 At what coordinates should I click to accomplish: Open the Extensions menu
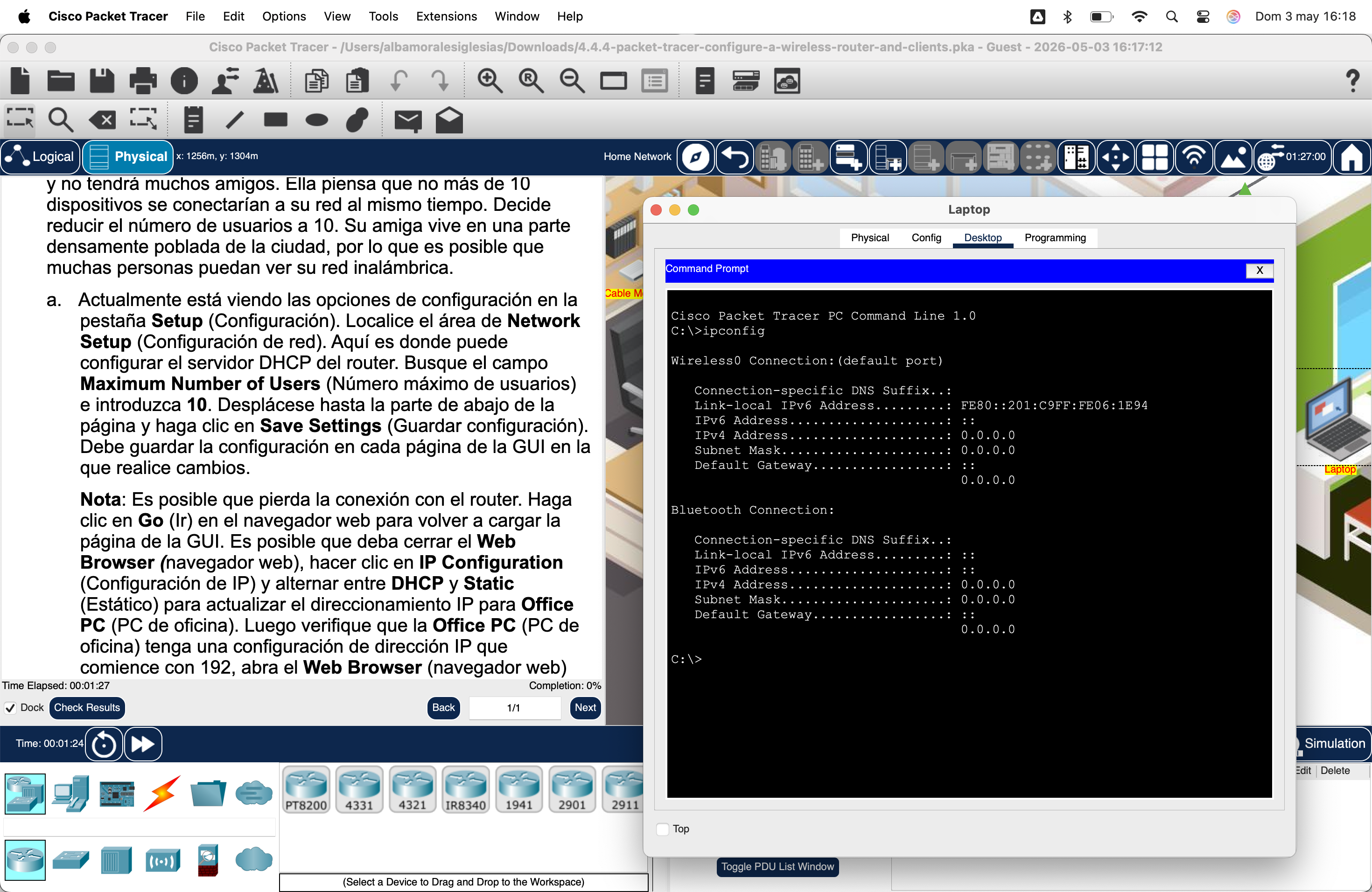[x=446, y=16]
